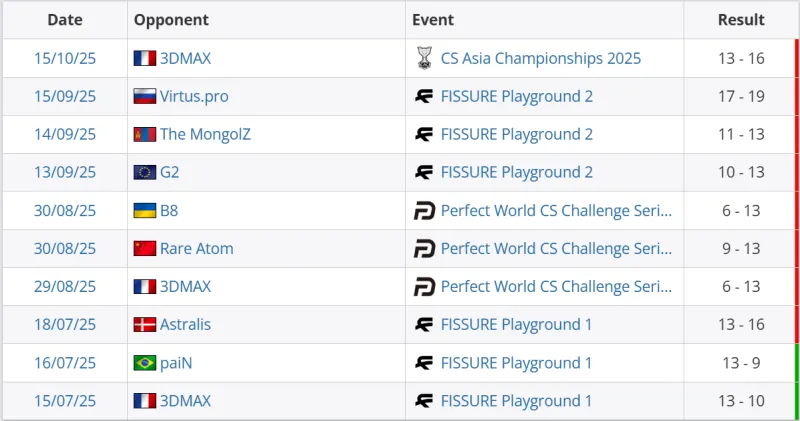Image resolution: width=800 pixels, height=421 pixels.
Task: Click the EU flag icon beside G2
Action: (144, 173)
